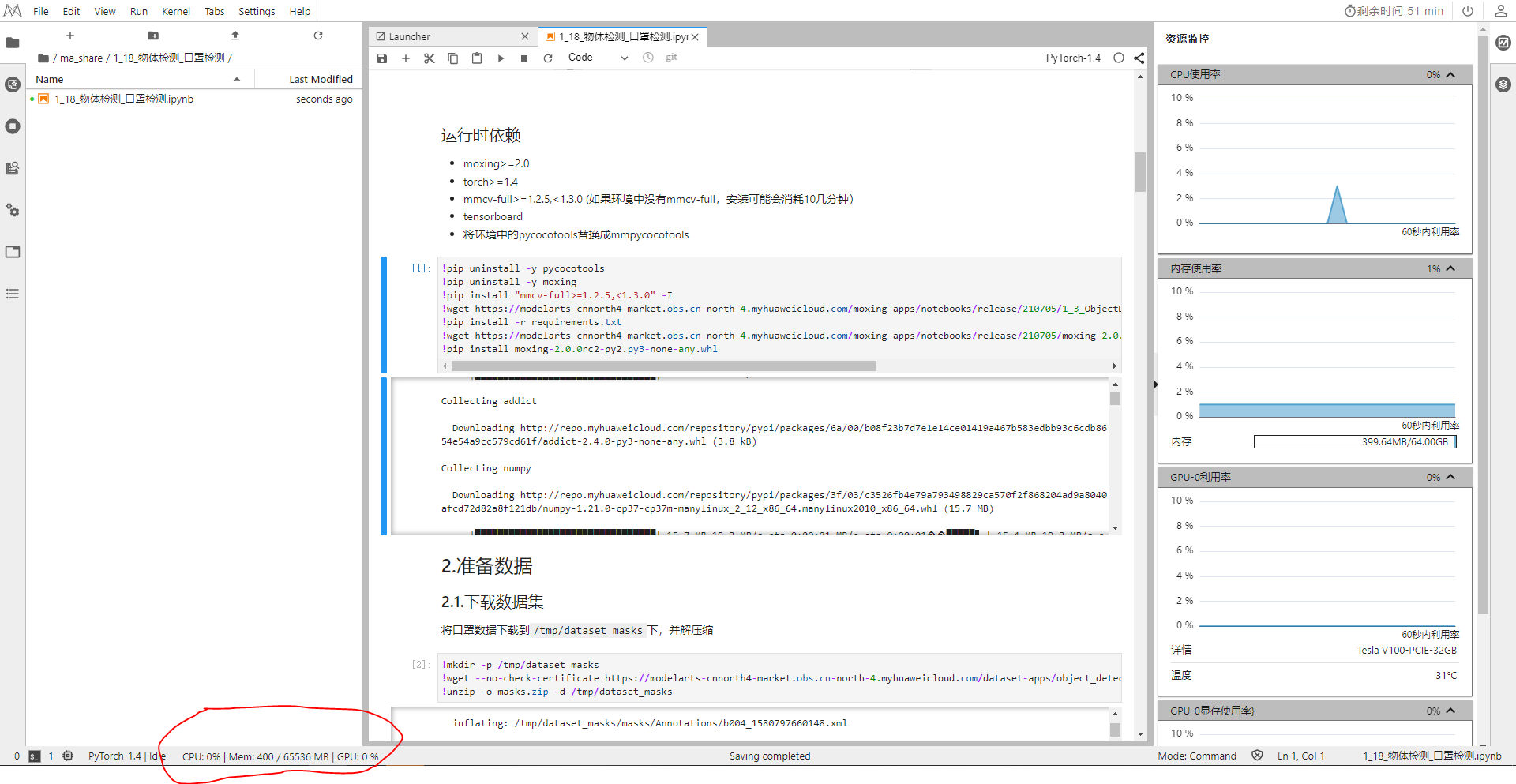This screenshot has width=1516, height=784.
Task: Collapse the 内存使用率 panel
Action: click(1450, 269)
